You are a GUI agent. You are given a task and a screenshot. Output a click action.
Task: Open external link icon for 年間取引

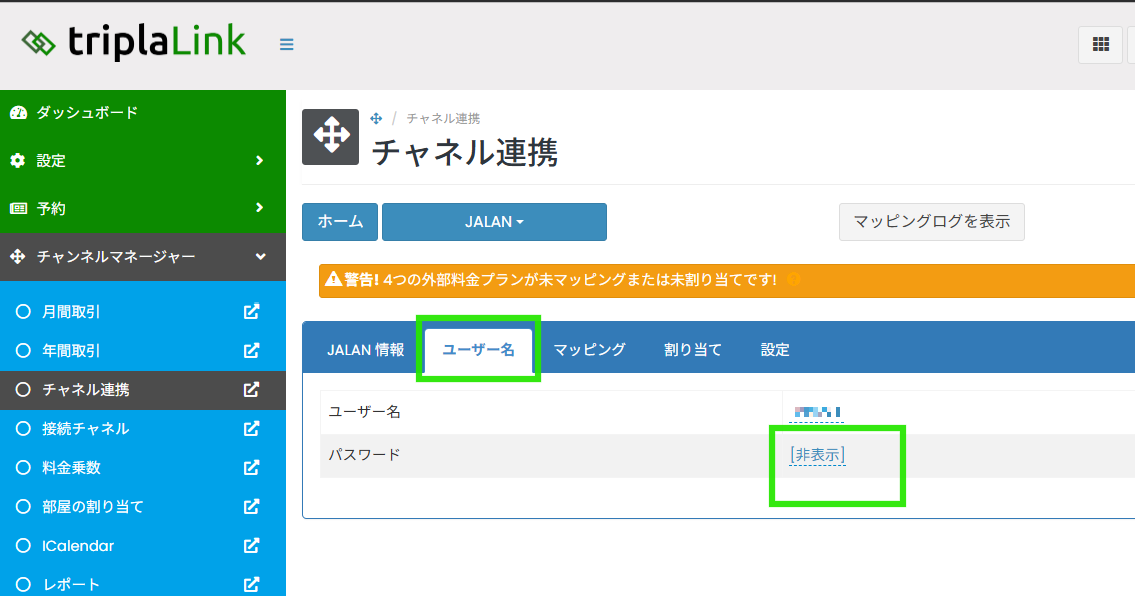click(252, 351)
